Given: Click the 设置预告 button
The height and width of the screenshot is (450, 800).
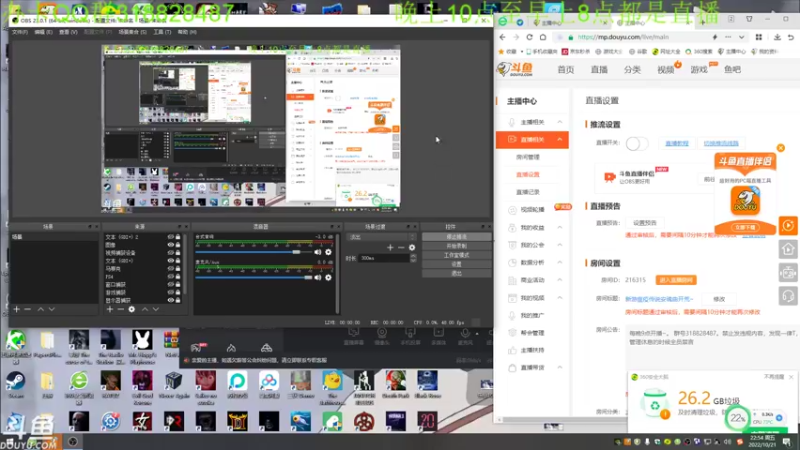Looking at the screenshot, I should click(x=645, y=223).
